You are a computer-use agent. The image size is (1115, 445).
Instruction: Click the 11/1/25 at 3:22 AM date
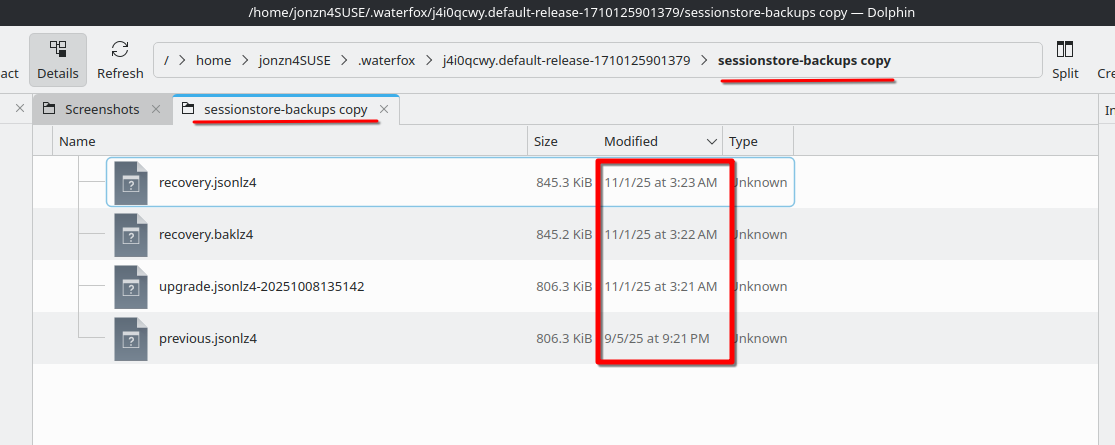(x=661, y=235)
